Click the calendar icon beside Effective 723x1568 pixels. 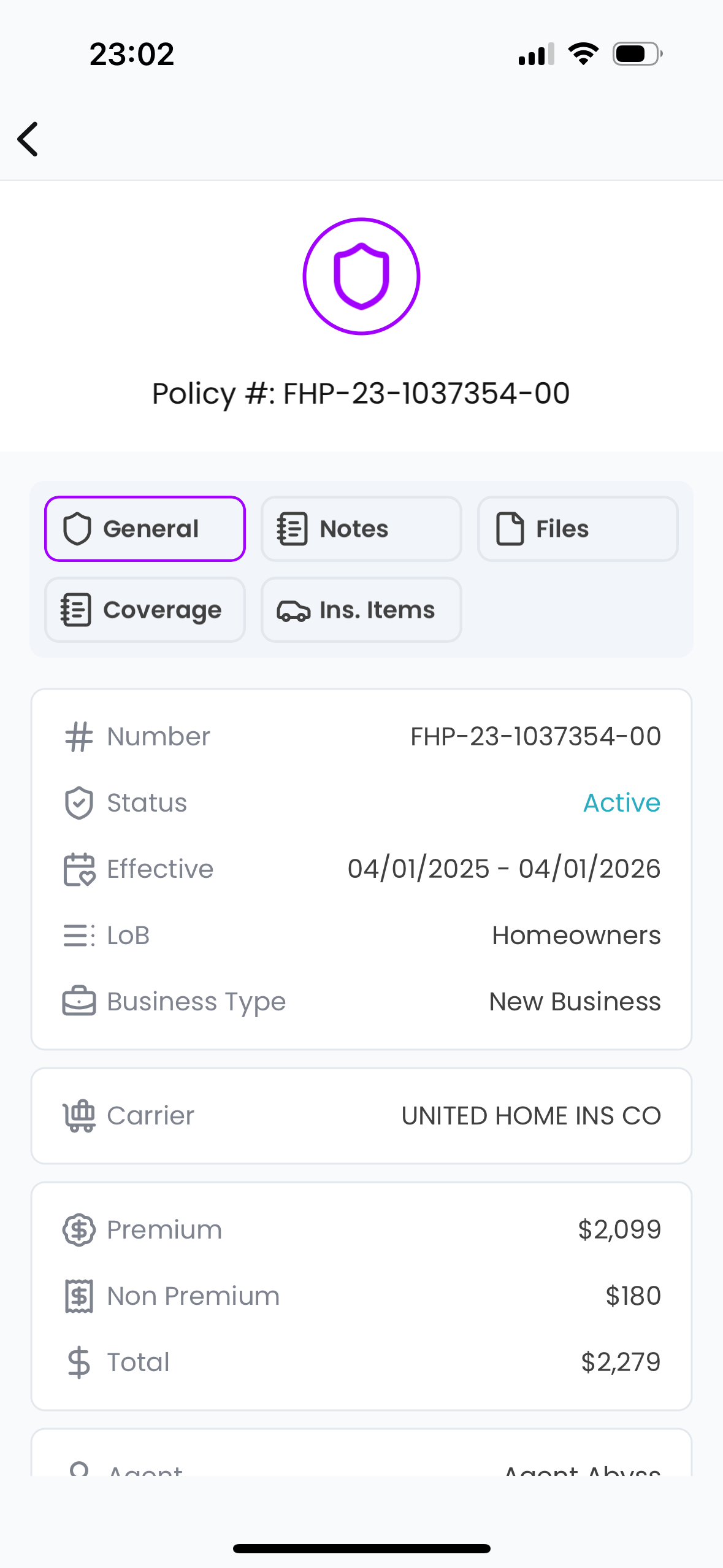(x=79, y=869)
